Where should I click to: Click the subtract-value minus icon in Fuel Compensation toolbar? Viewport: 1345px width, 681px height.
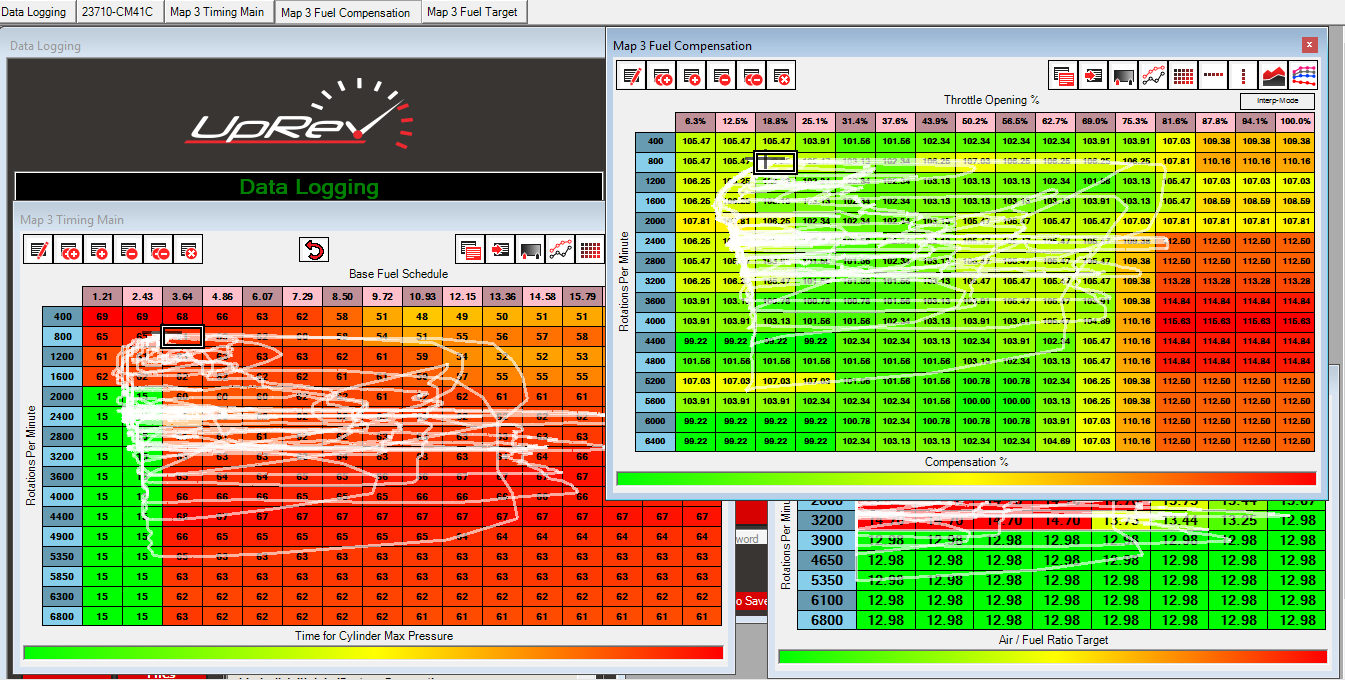coord(723,76)
